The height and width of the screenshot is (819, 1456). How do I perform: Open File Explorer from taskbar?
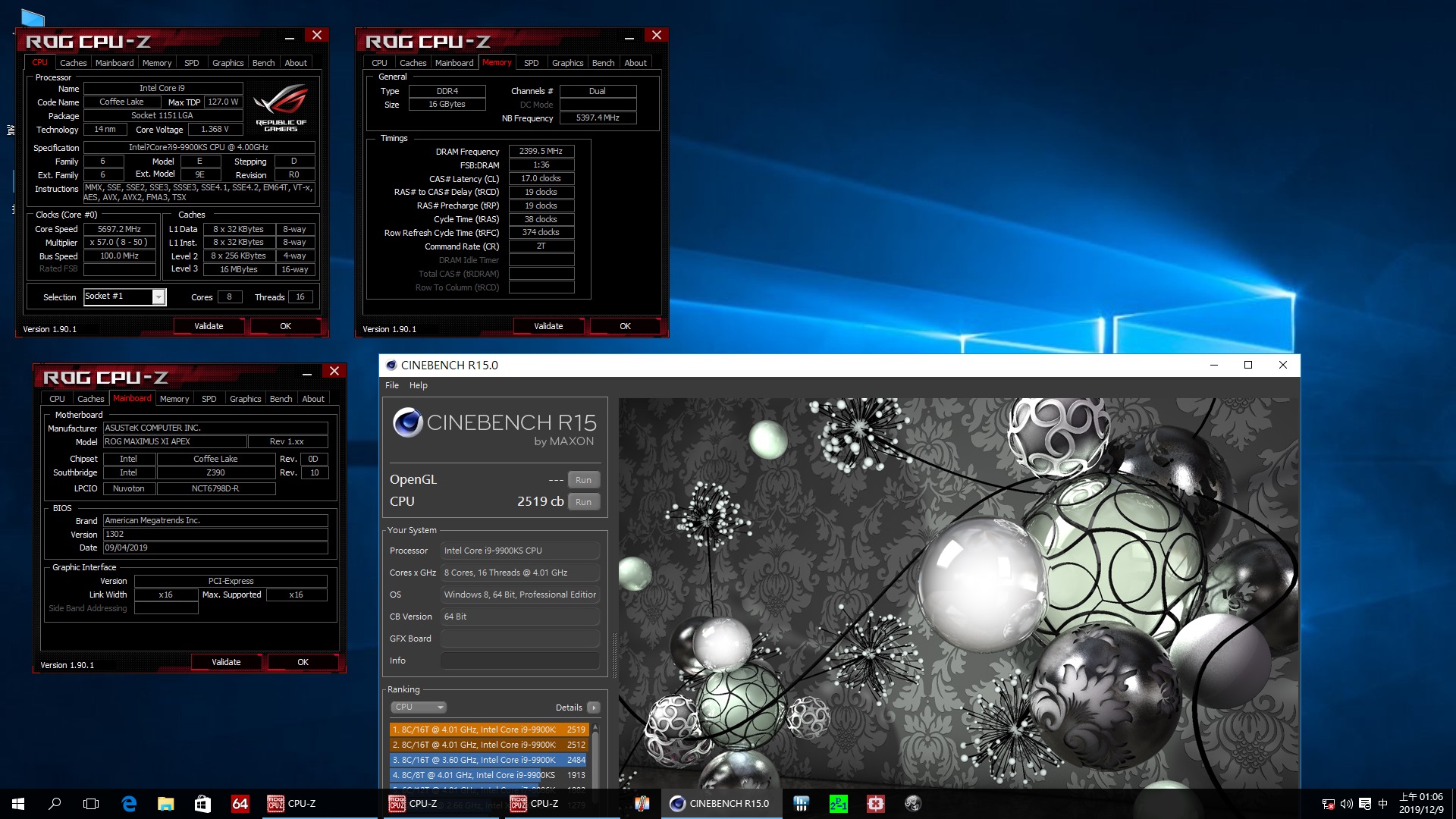165,804
